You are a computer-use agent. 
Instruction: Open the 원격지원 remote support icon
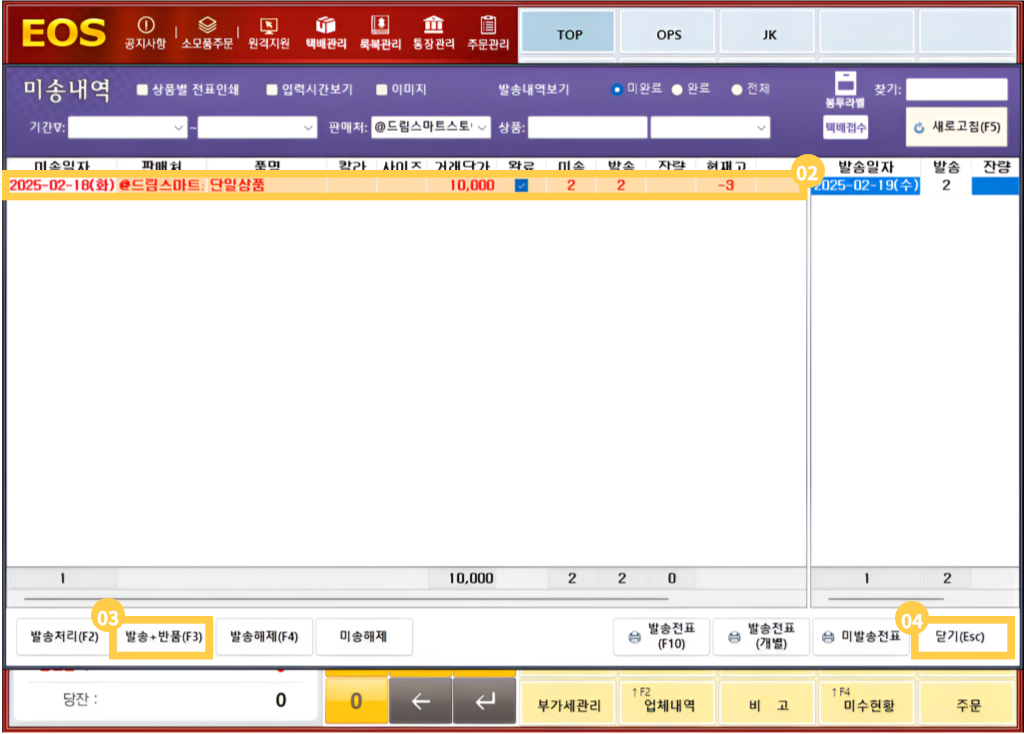click(268, 33)
